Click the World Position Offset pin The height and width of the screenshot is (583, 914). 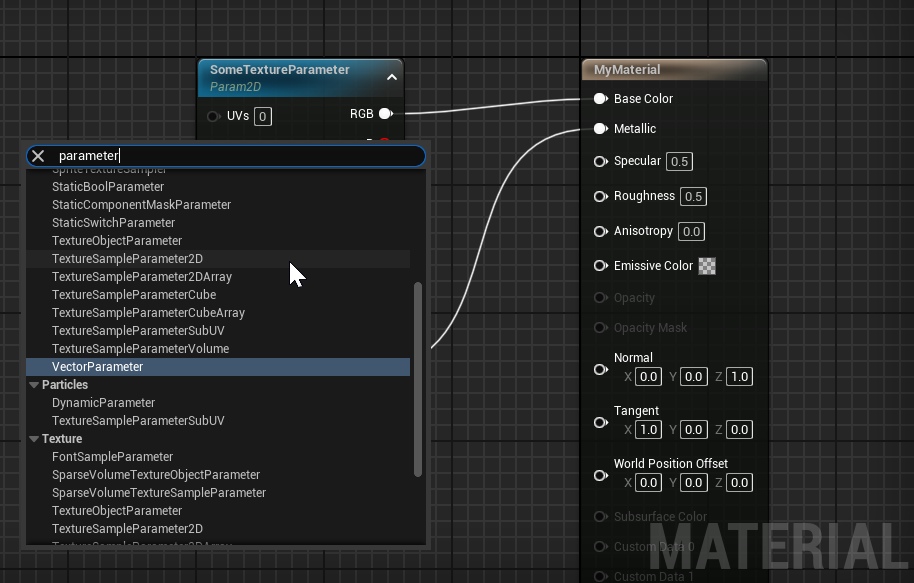(600, 476)
